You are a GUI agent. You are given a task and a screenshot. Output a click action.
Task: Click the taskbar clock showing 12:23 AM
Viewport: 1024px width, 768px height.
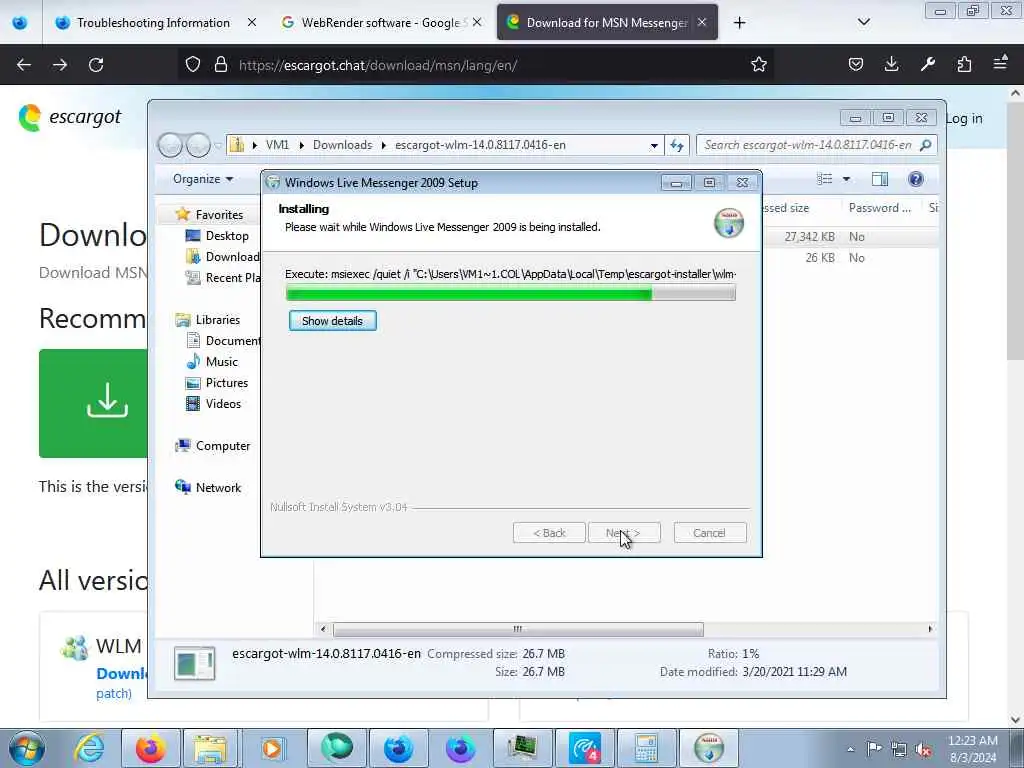tap(972, 749)
